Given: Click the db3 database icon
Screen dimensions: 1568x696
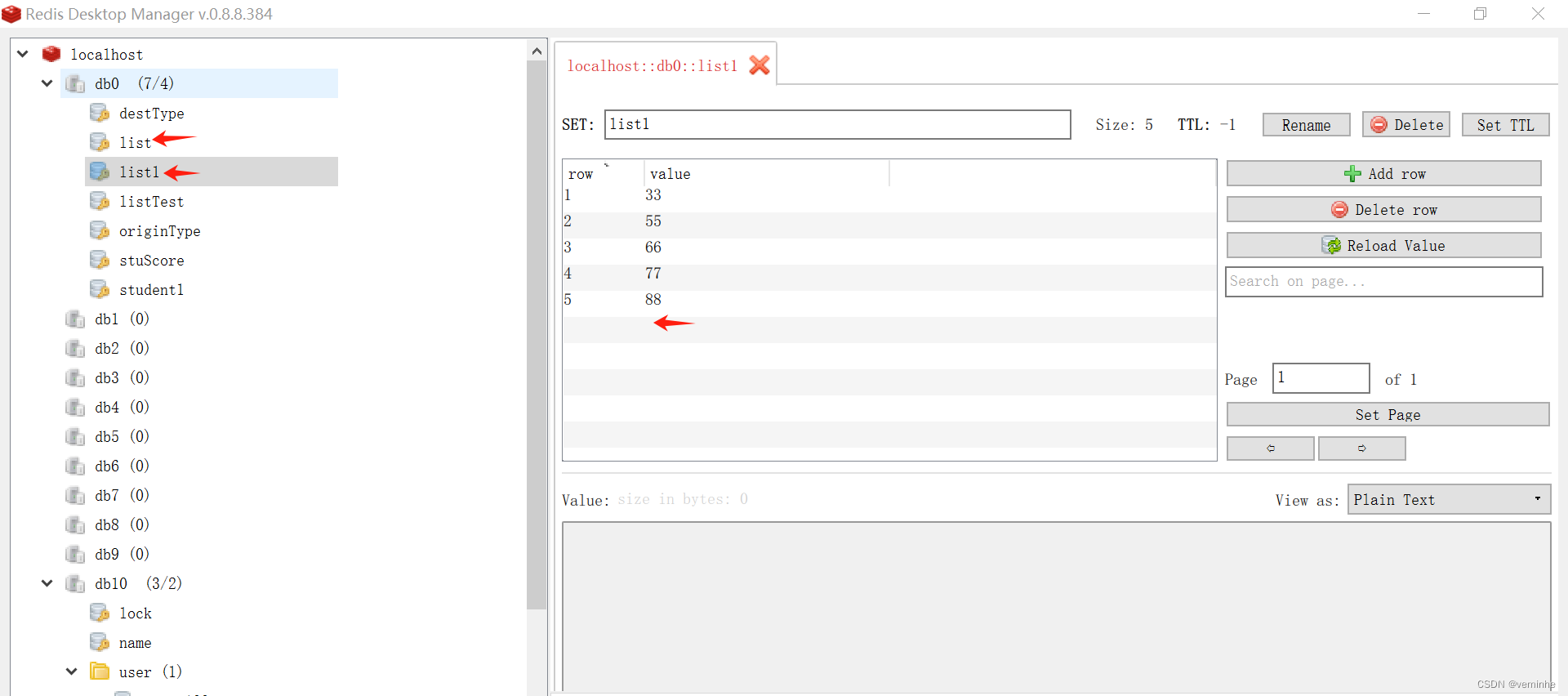Looking at the screenshot, I should pos(75,377).
